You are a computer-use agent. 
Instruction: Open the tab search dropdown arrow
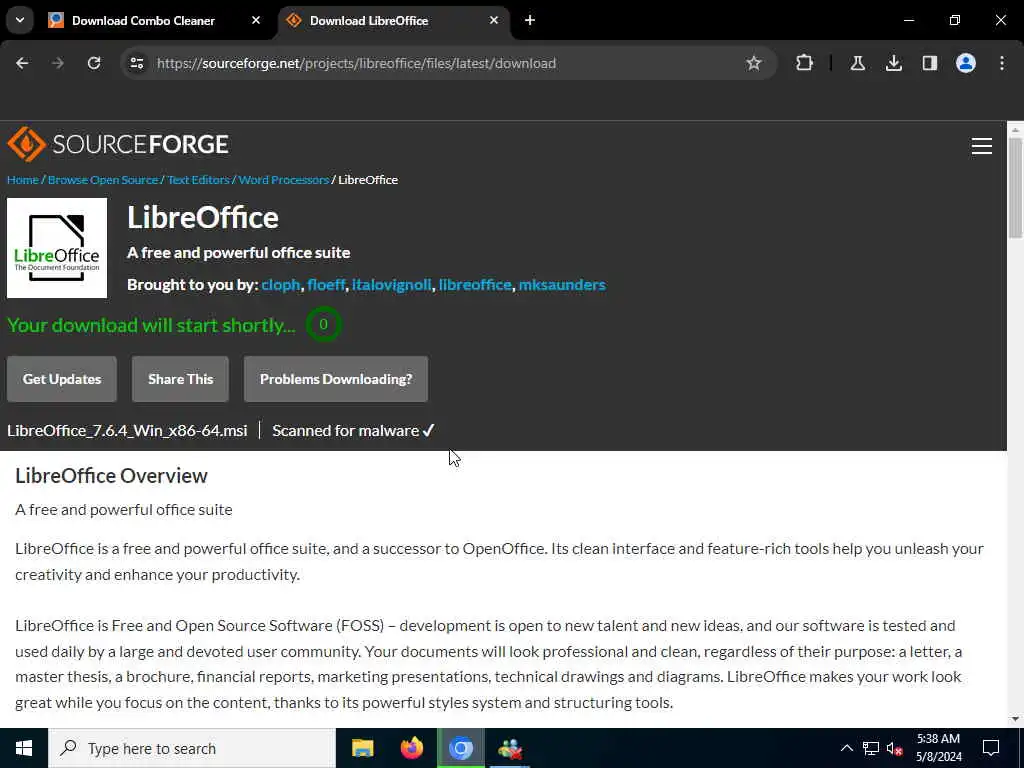point(20,20)
